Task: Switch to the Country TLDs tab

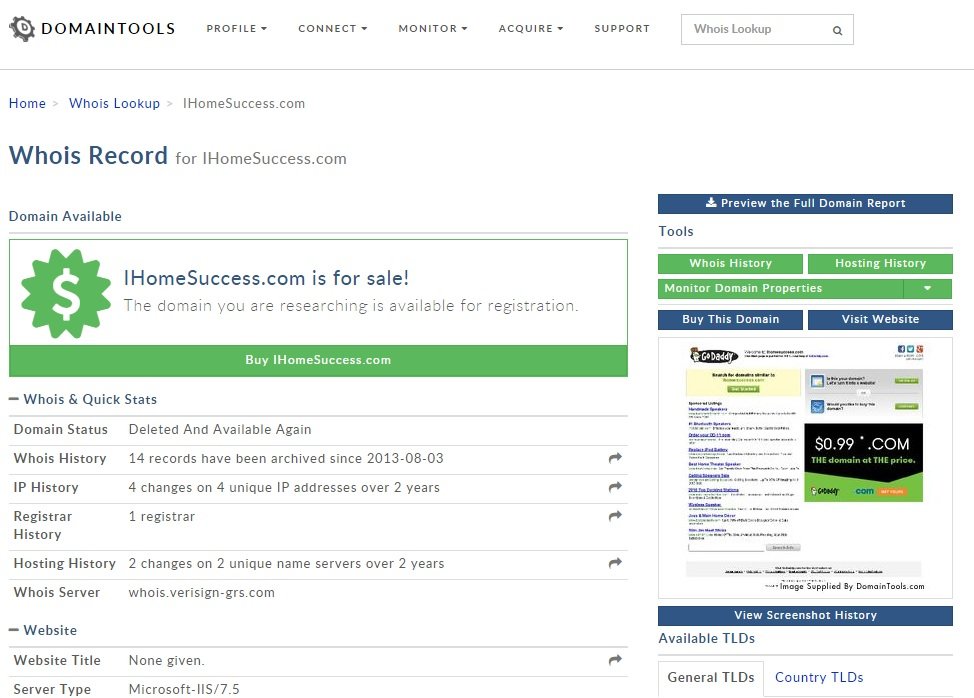Action: point(819,678)
